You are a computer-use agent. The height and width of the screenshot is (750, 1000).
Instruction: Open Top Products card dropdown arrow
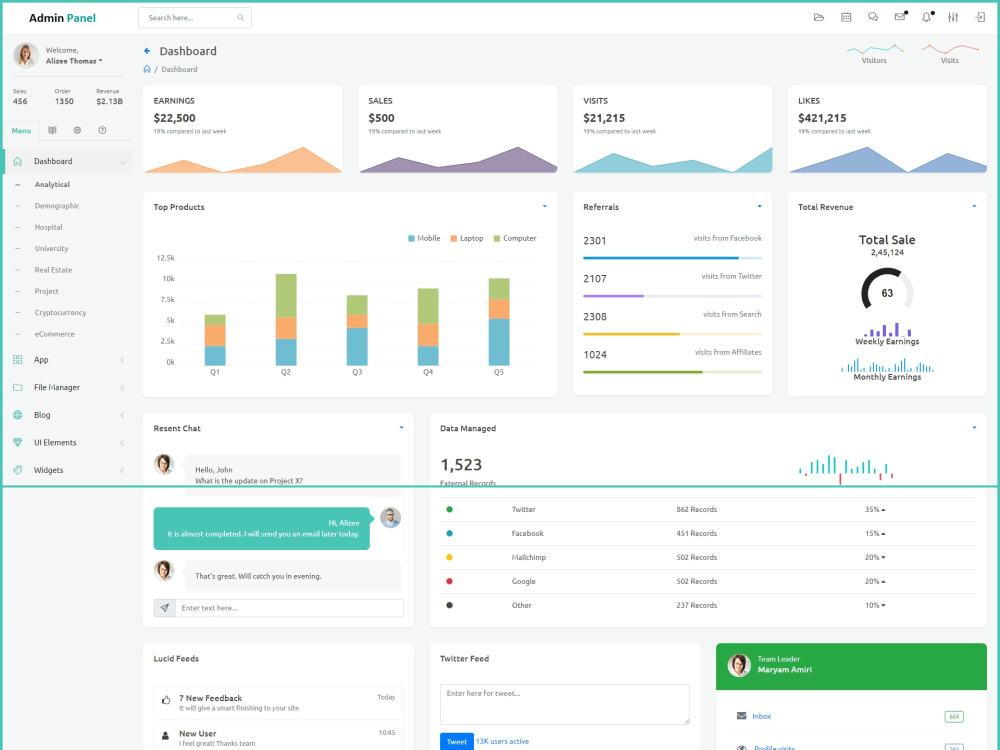tap(545, 206)
